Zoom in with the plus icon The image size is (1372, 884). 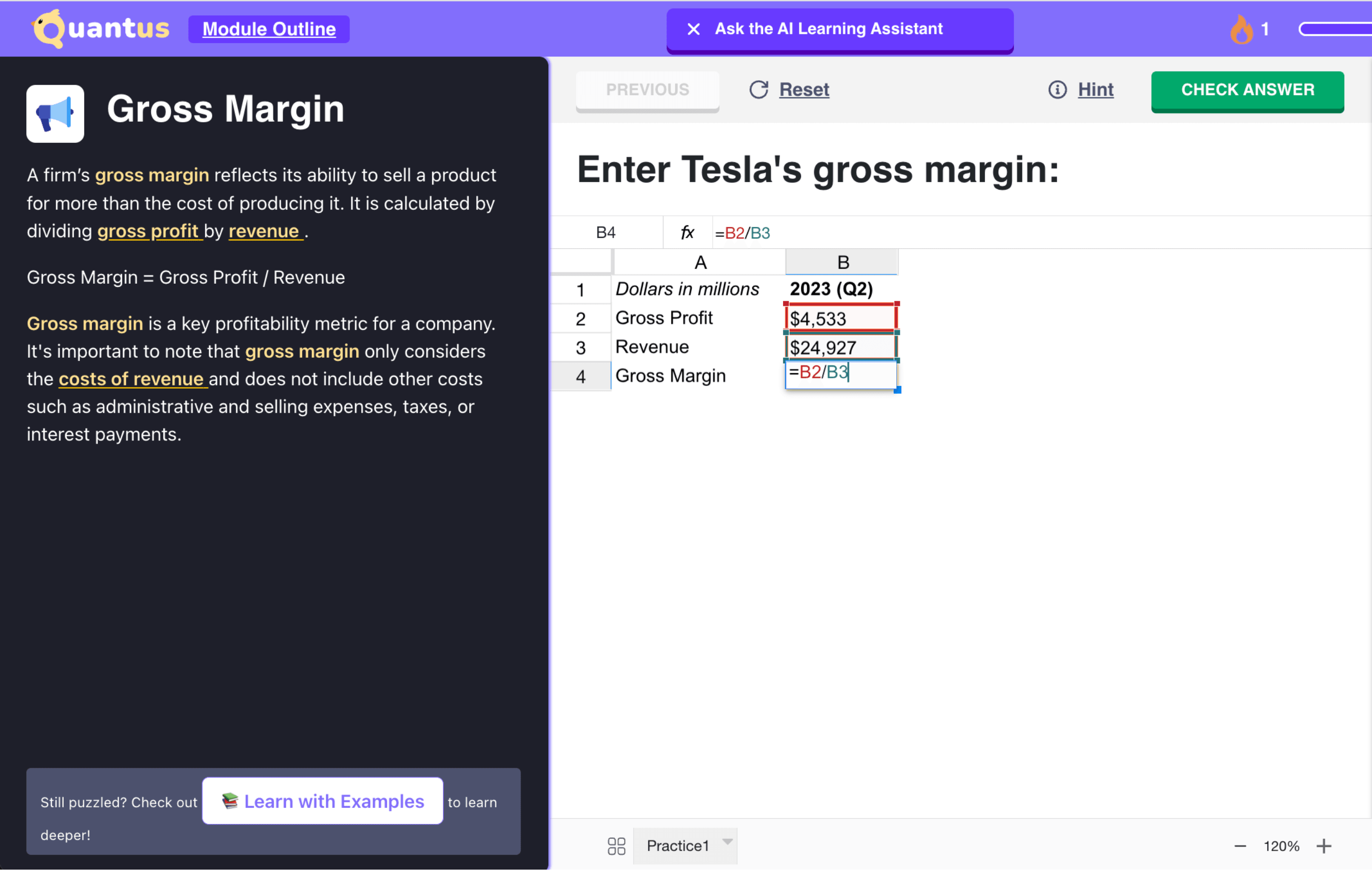tap(1324, 845)
